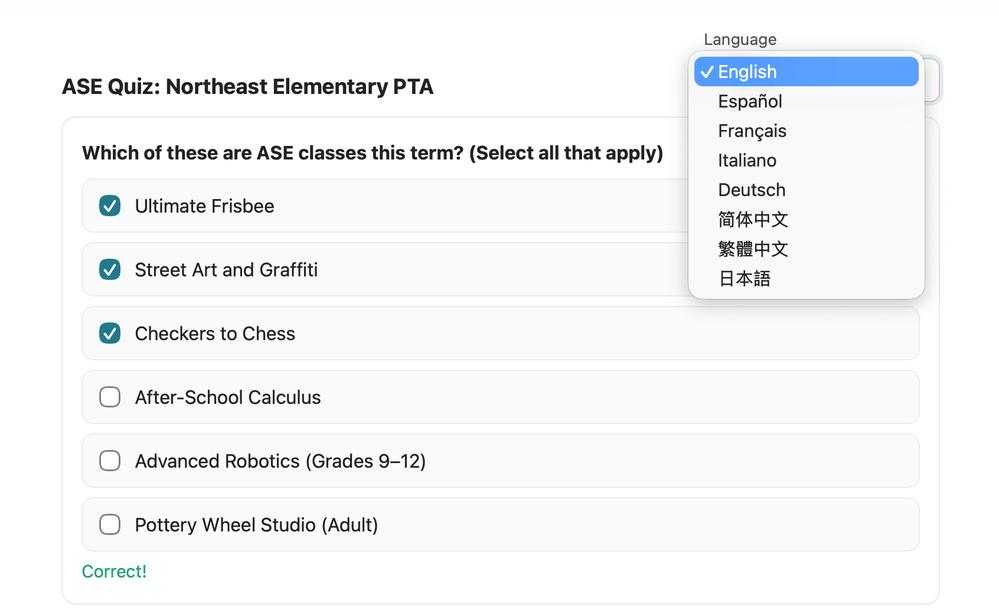Switch language to Français

pyautogui.click(x=752, y=131)
